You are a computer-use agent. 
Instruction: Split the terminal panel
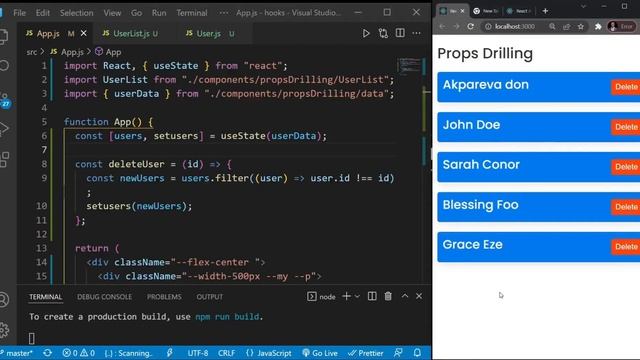372,296
